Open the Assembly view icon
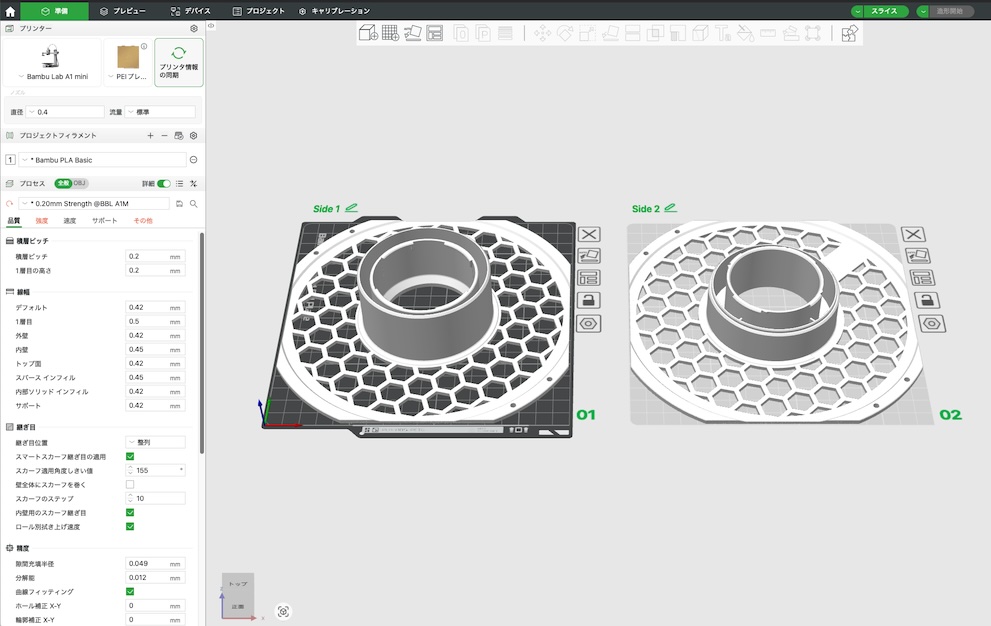Screen dimensions: 991x626 (x=849, y=33)
